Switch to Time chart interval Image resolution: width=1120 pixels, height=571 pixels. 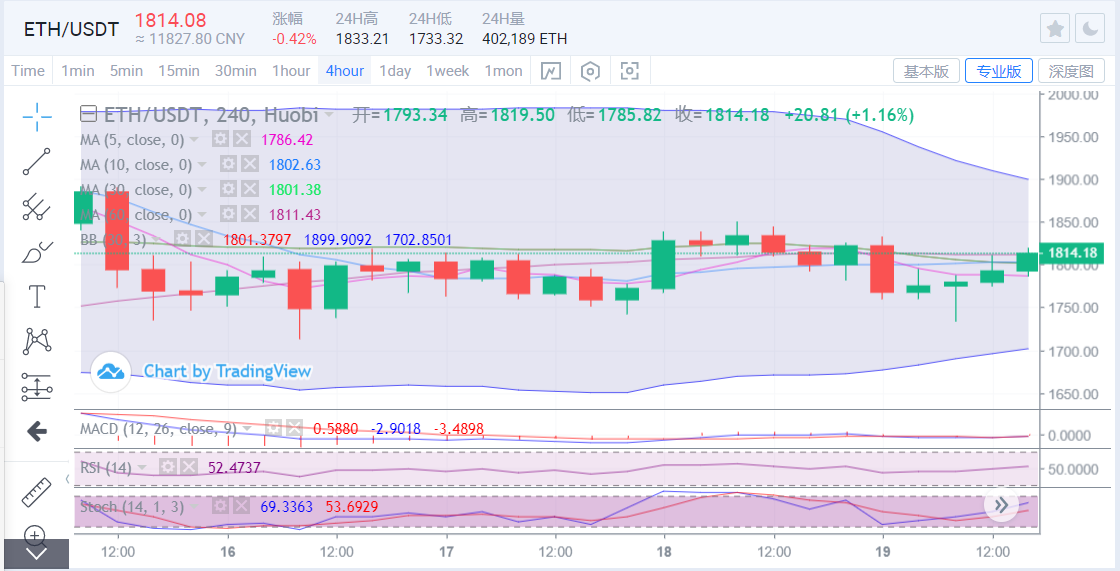tap(28, 71)
